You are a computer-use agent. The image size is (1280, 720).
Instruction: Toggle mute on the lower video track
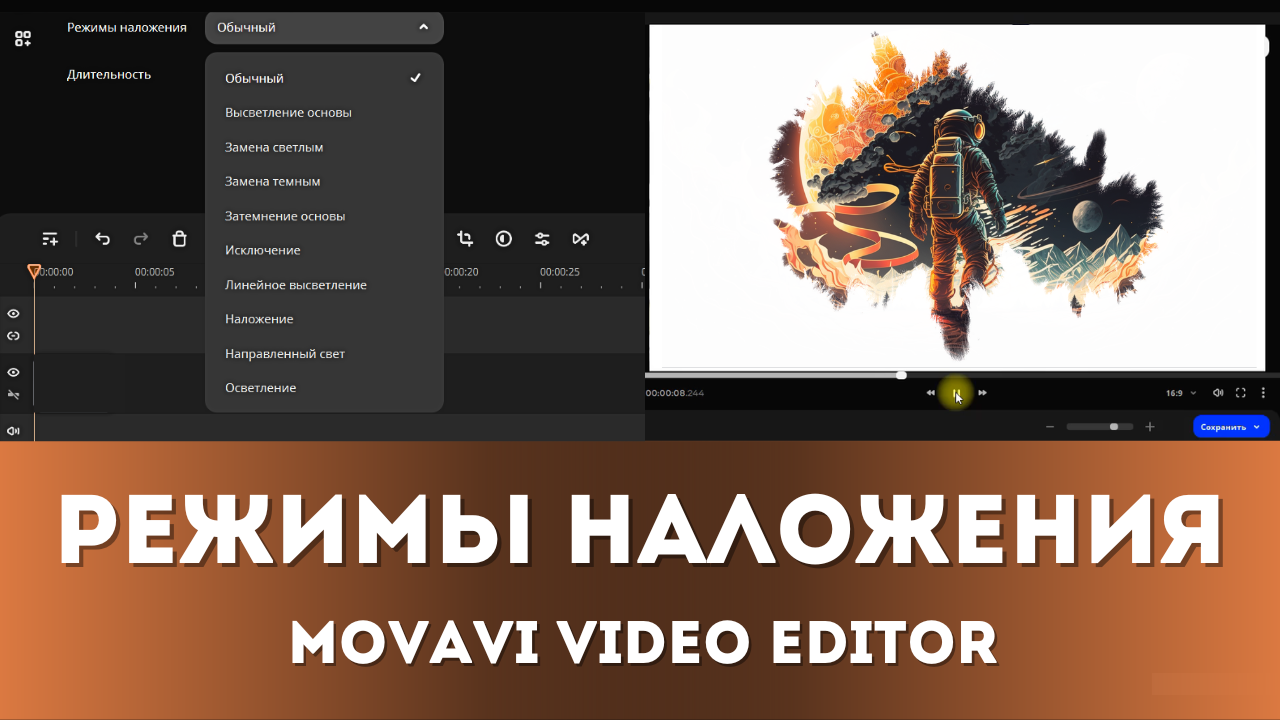[x=14, y=395]
